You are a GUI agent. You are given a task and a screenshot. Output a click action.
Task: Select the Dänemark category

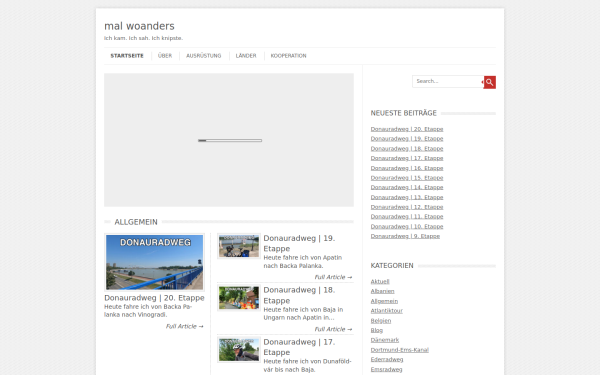385,340
